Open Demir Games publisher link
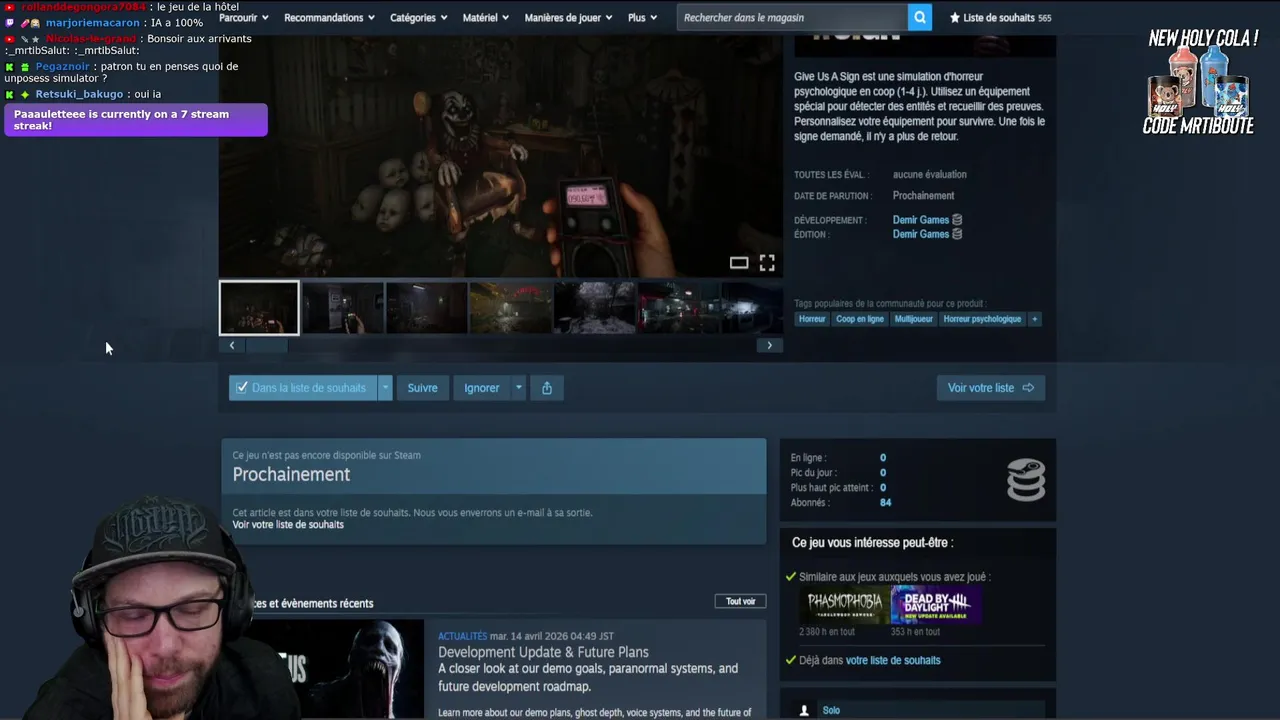The width and height of the screenshot is (1280, 720). click(921, 234)
